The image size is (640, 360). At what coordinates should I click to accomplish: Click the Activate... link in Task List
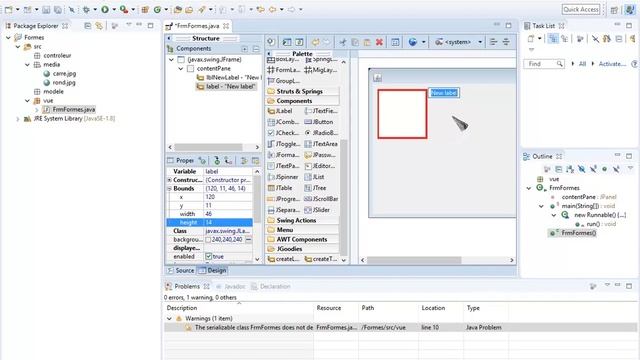coord(612,64)
